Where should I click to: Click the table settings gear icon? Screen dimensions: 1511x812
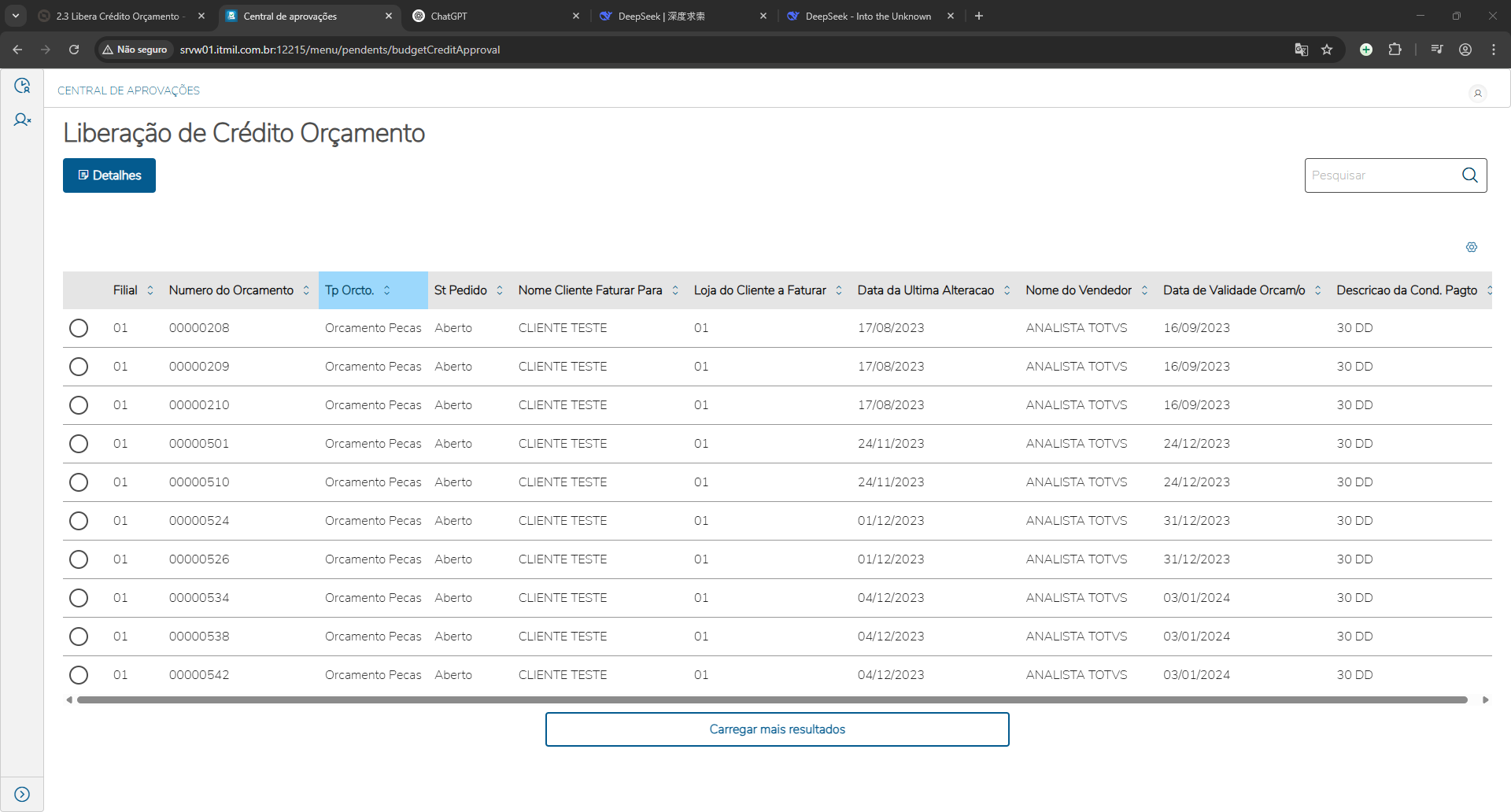pyautogui.click(x=1471, y=247)
